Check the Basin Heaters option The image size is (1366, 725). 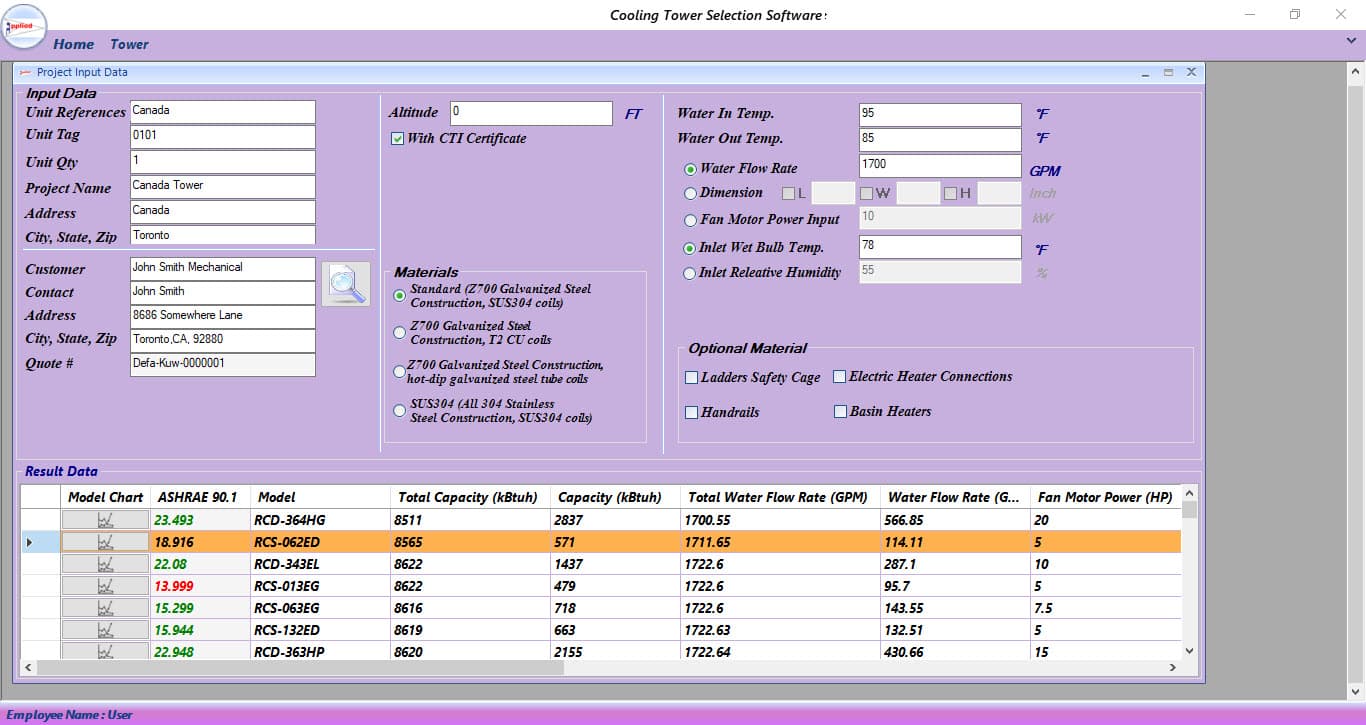point(840,412)
